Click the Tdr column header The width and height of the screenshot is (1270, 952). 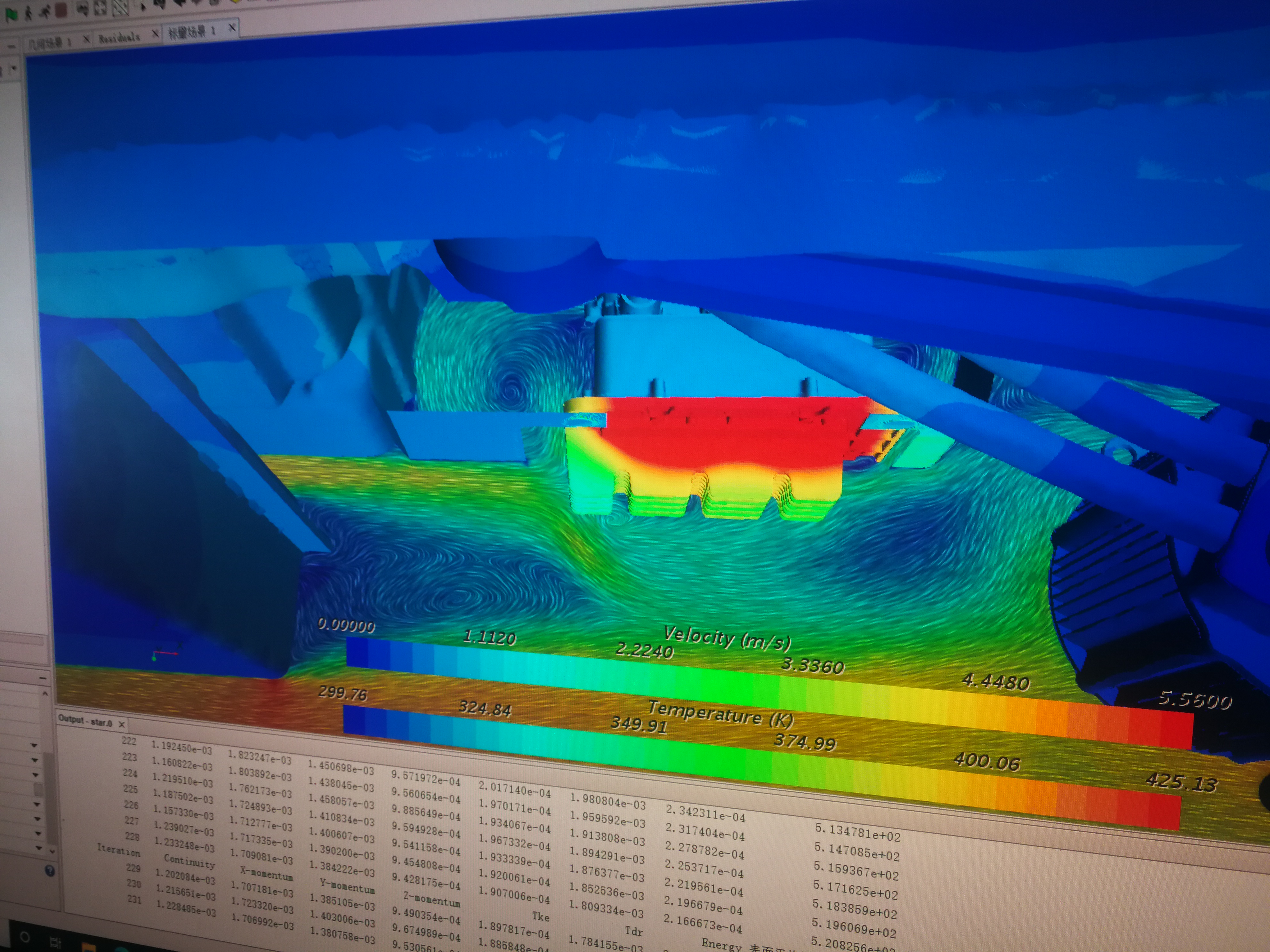(634, 931)
